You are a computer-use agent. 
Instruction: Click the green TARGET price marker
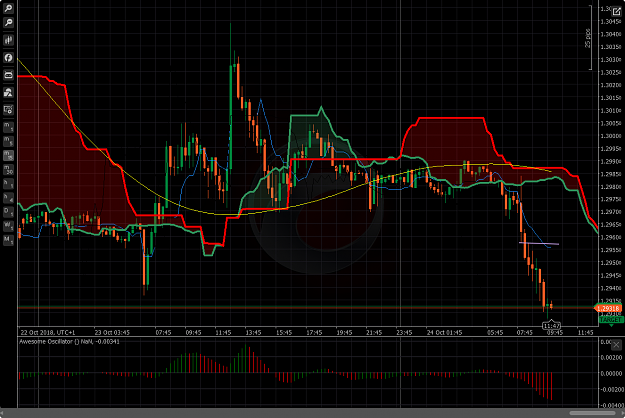point(610,320)
